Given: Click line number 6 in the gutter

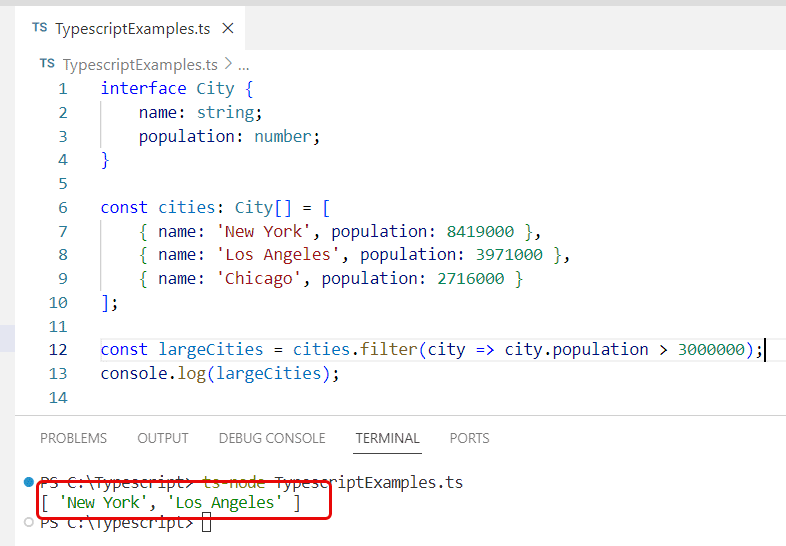Looking at the screenshot, I should (63, 208).
